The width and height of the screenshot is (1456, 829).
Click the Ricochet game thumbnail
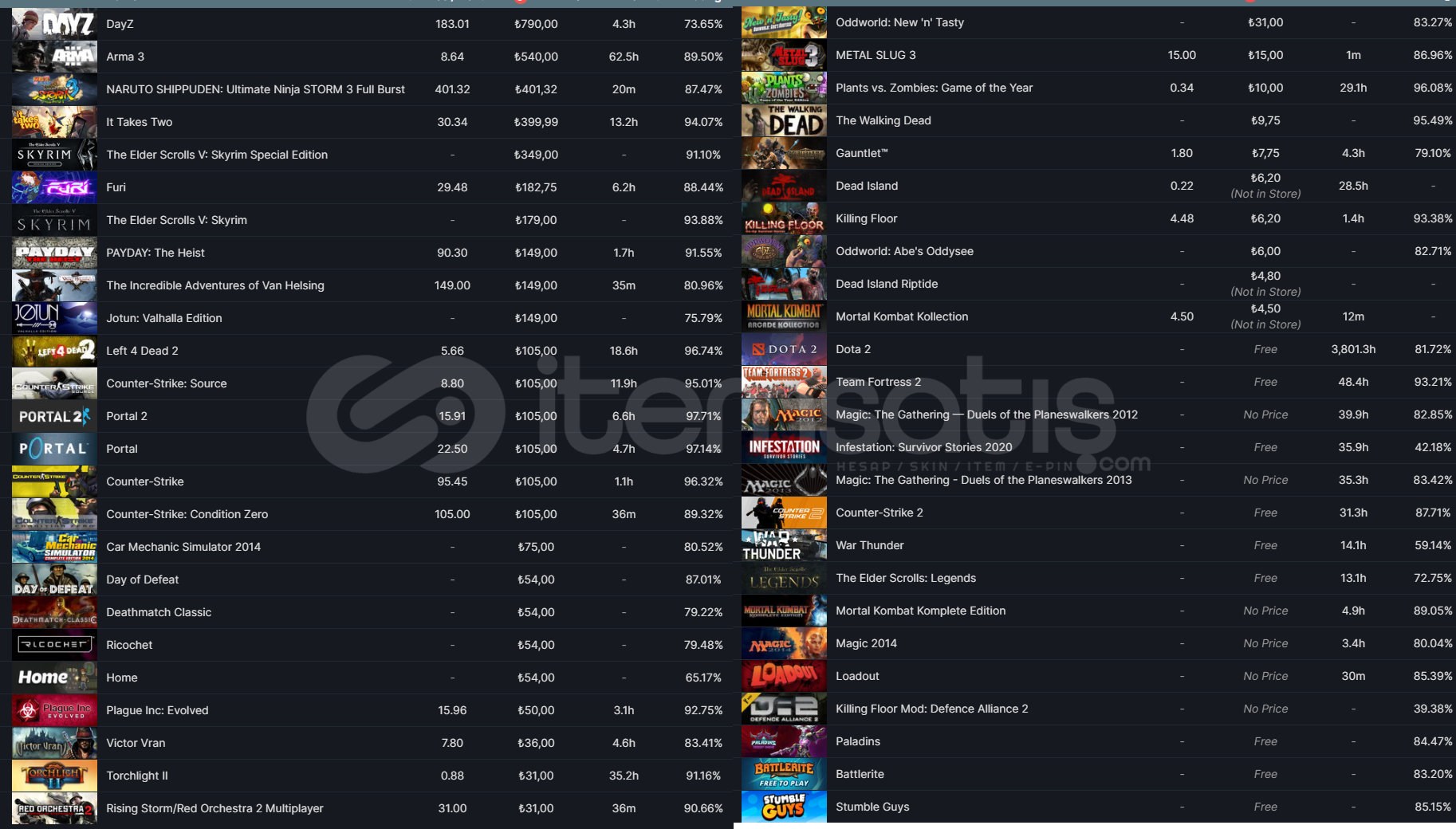pyautogui.click(x=54, y=645)
